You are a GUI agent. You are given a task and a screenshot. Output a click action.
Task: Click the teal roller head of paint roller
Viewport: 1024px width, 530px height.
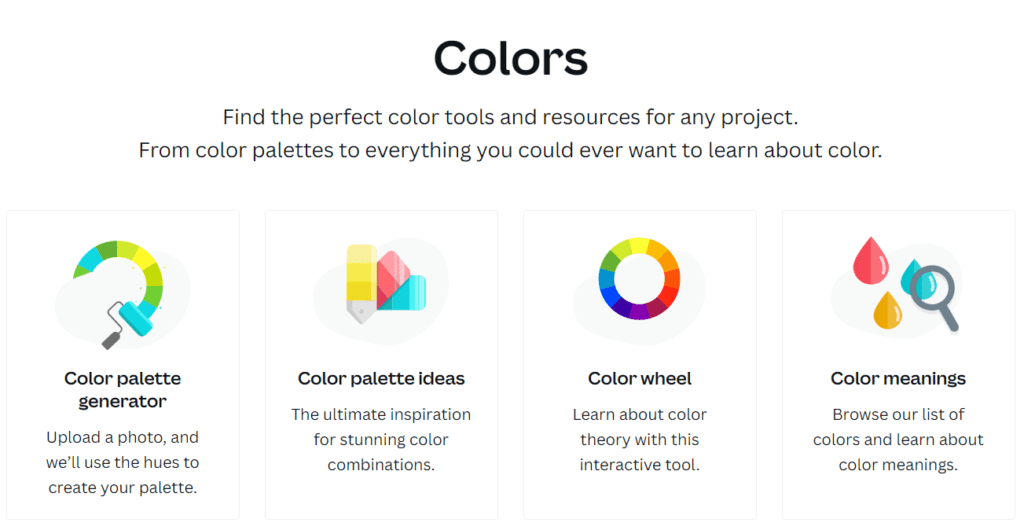[x=137, y=319]
